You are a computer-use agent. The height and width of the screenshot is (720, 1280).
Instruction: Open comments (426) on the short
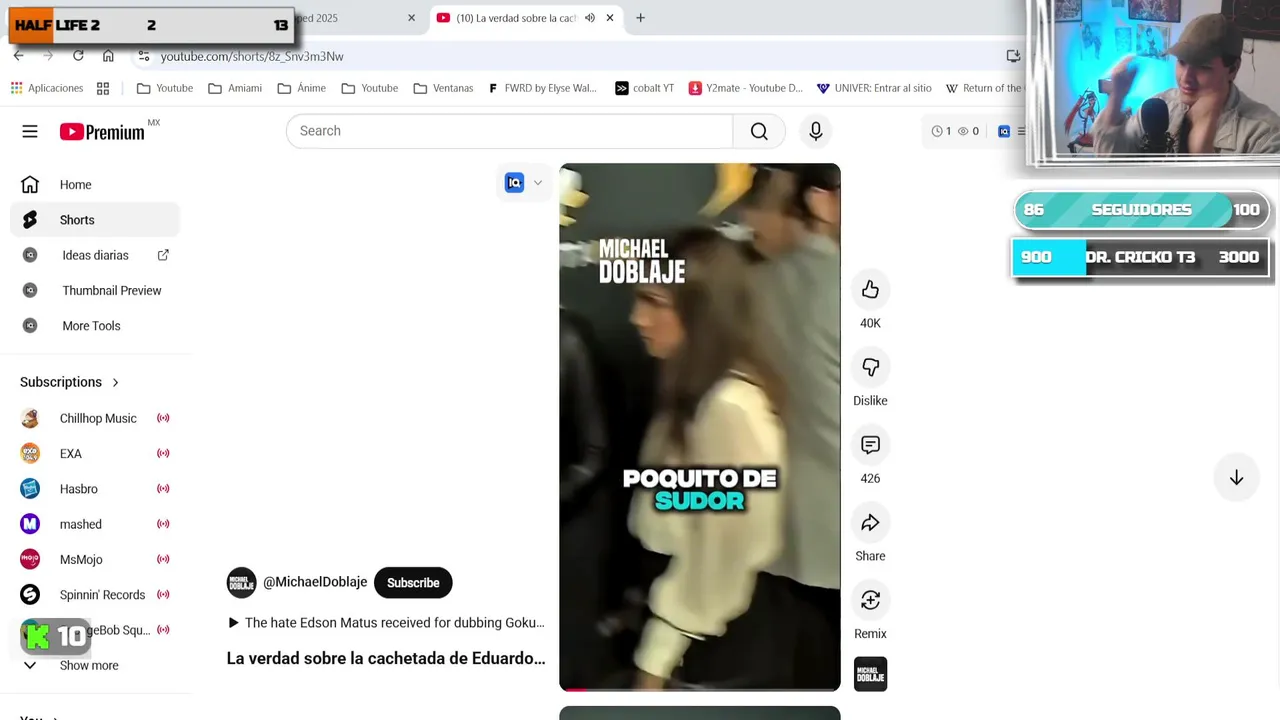click(x=870, y=445)
